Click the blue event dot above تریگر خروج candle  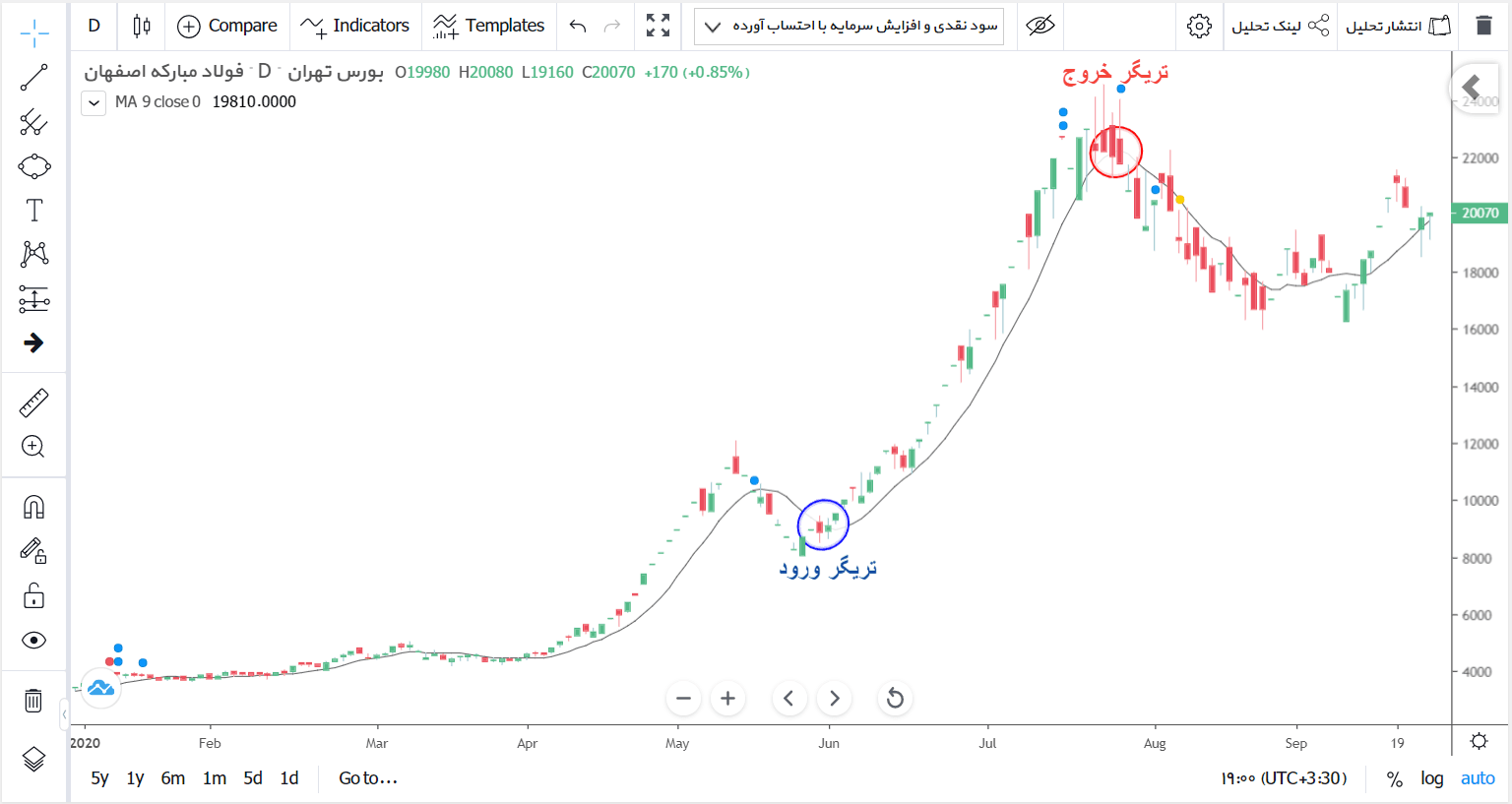tap(1121, 90)
